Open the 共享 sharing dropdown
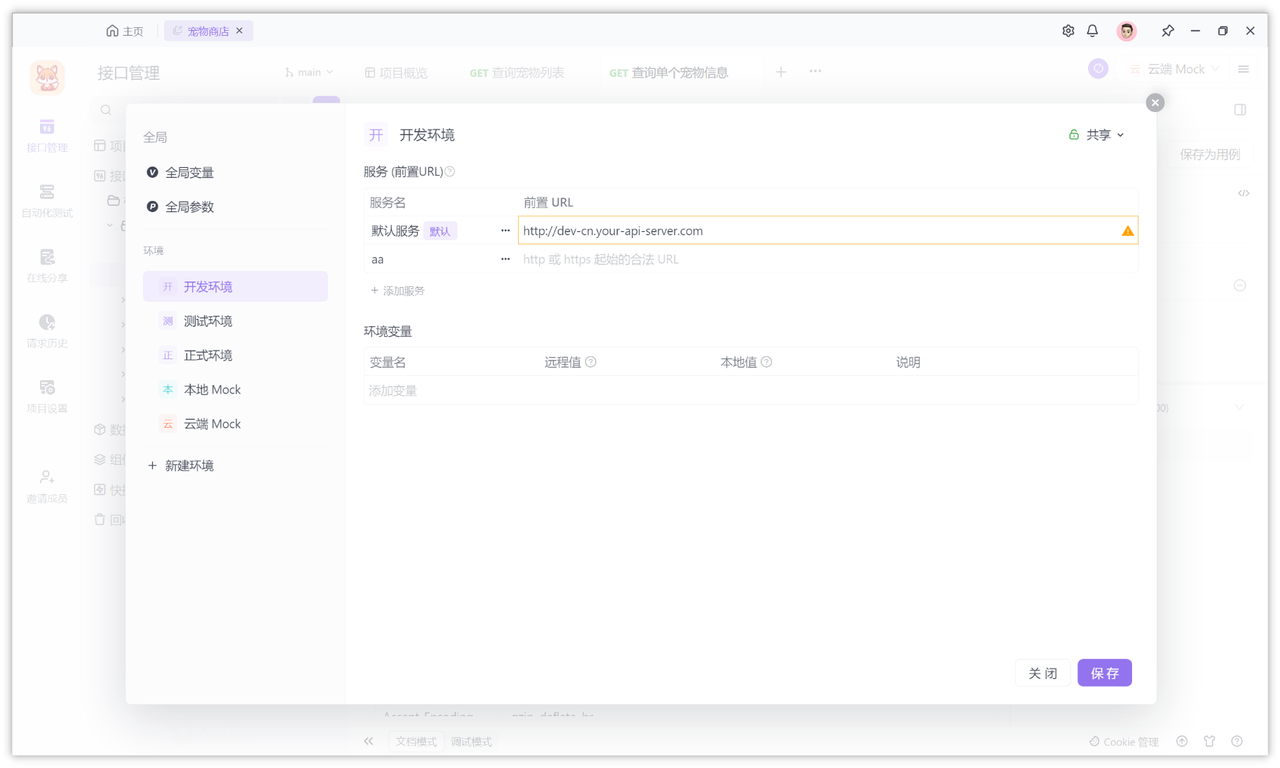Viewport: 1280px width, 768px height. [x=1097, y=134]
